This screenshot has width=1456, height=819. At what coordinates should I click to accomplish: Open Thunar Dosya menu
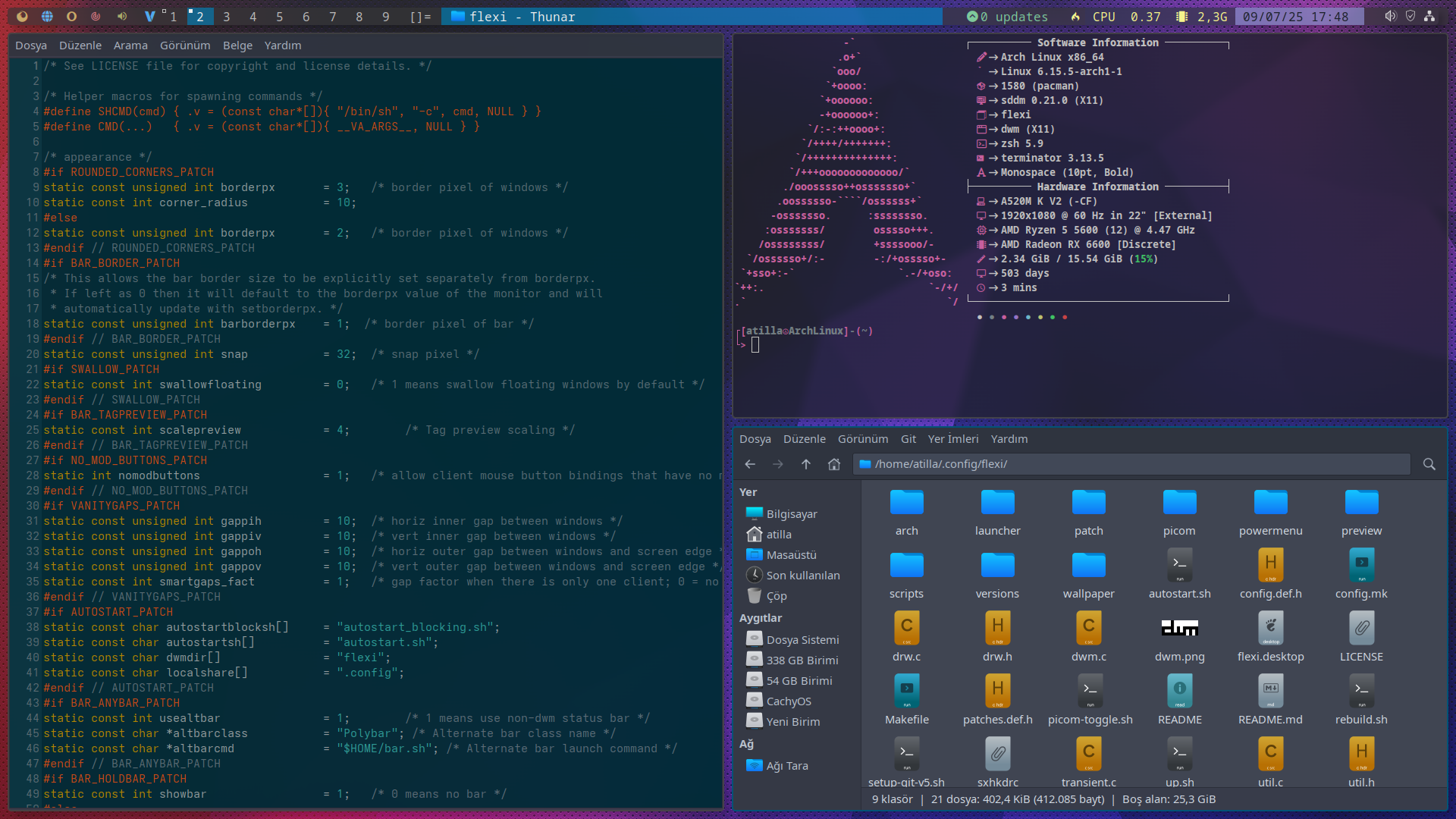[x=755, y=439]
